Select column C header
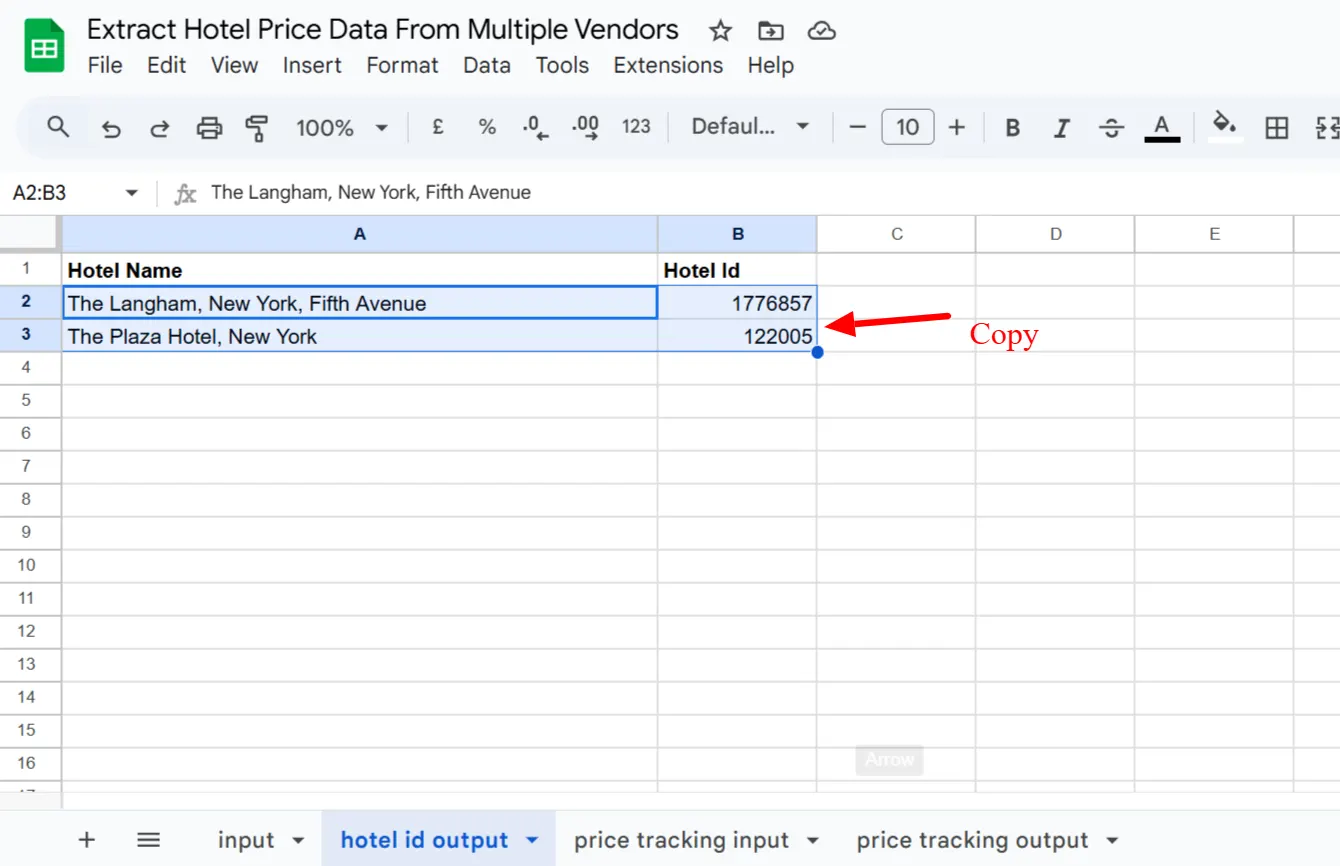 (x=897, y=234)
